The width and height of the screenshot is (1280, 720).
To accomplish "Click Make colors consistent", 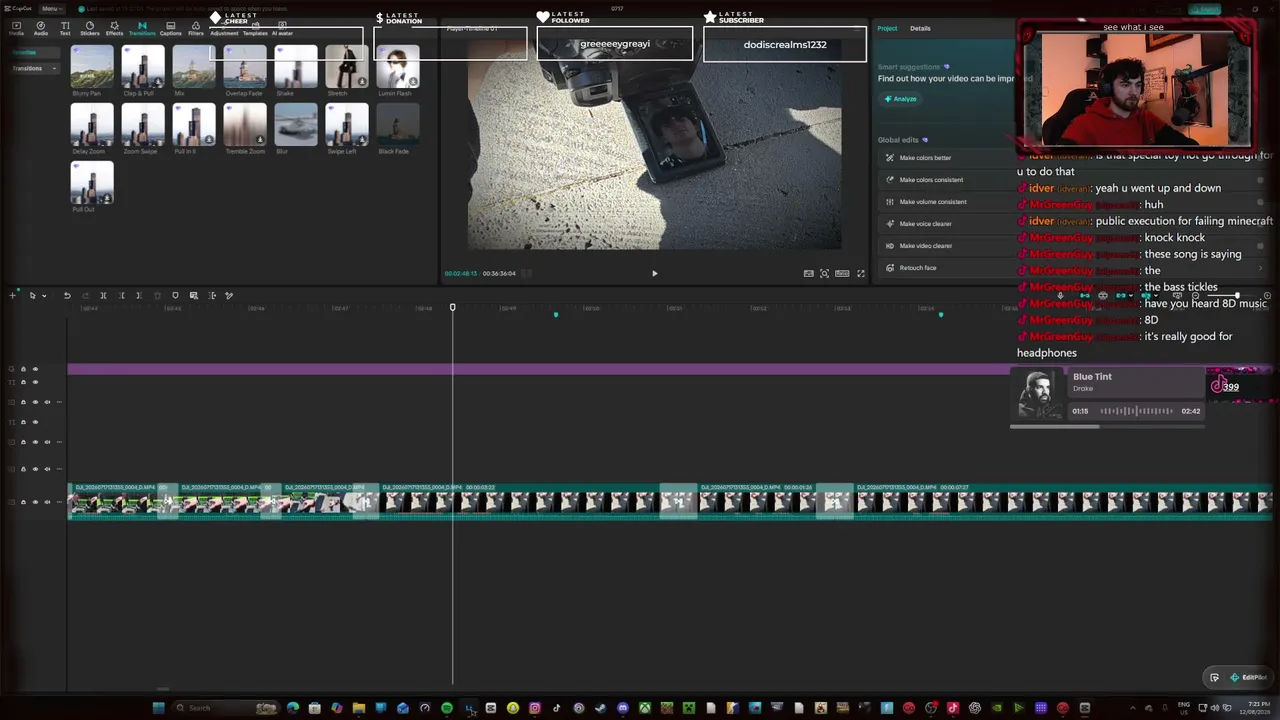I will click(x=931, y=180).
